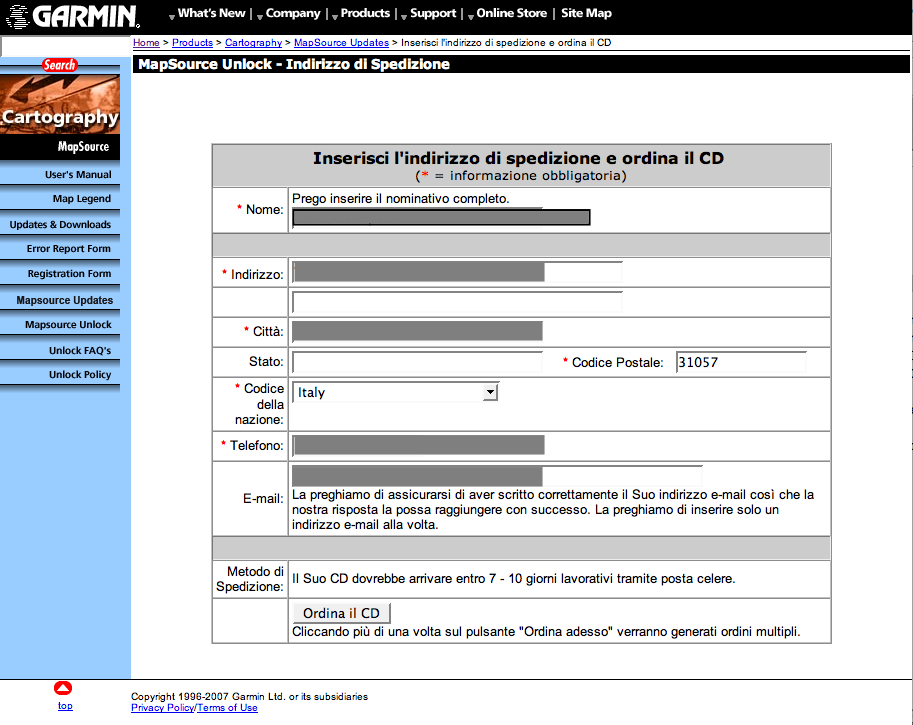Click the Codice Postale field containing 31057
The width and height of the screenshot is (913, 725).
coord(741,362)
